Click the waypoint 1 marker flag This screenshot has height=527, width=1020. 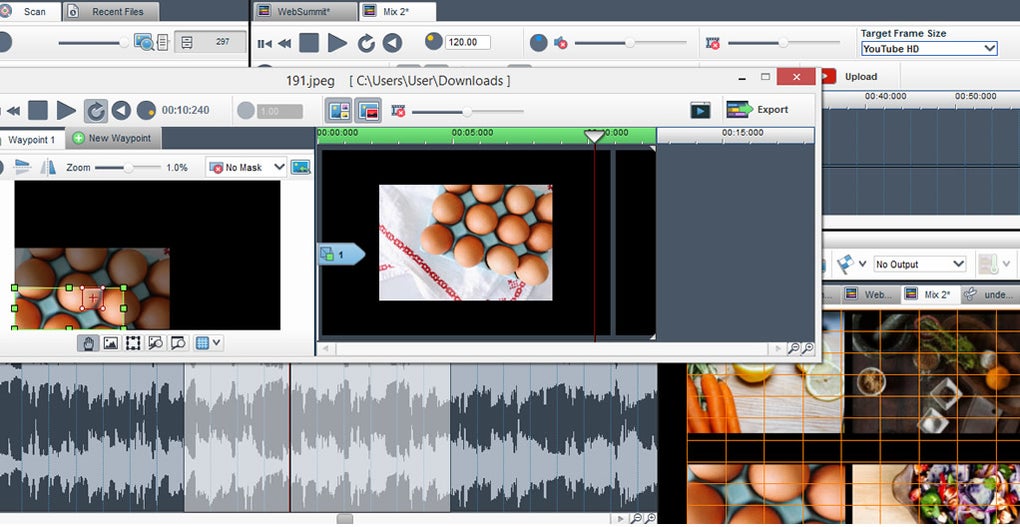341,255
